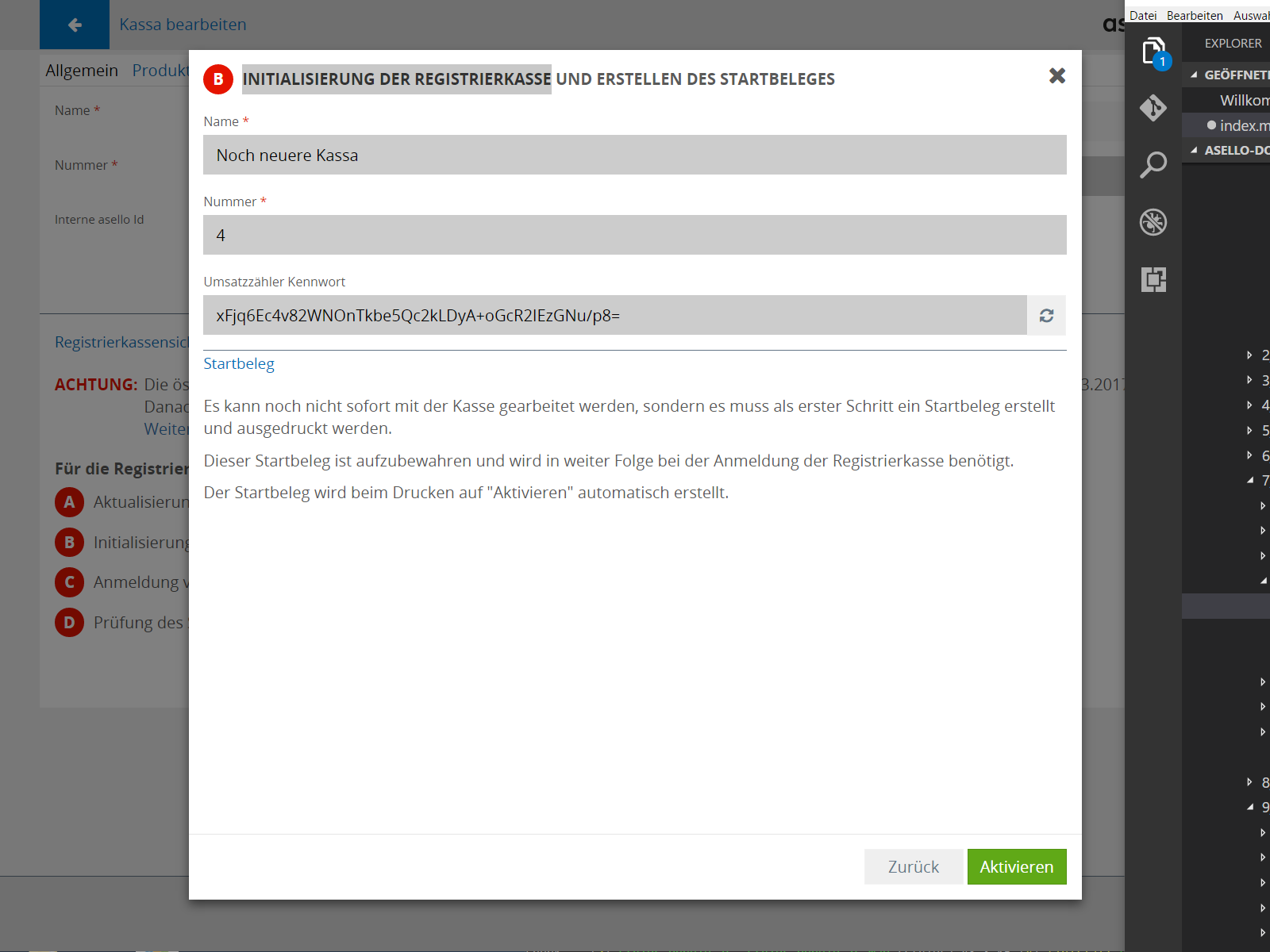Screen dimensions: 1270x952
Task: Open the Extensions icon in activity bar
Action: (x=1153, y=279)
